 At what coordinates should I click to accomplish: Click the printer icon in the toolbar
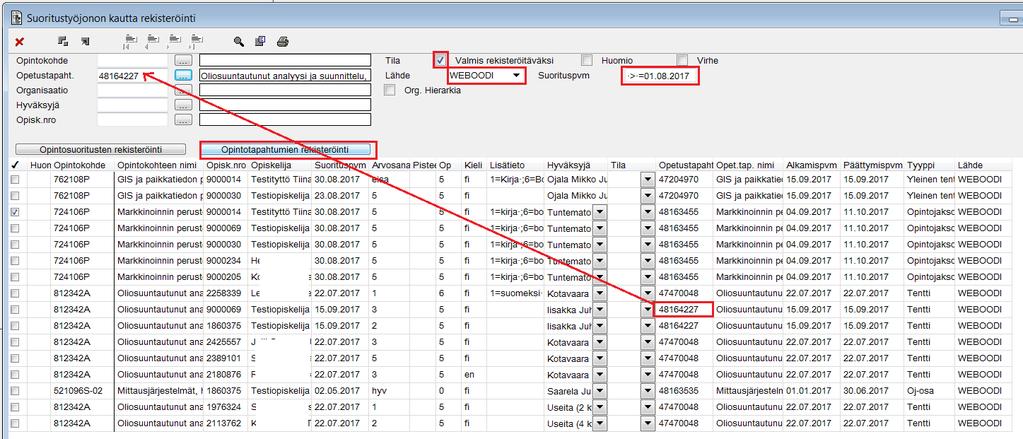point(282,42)
